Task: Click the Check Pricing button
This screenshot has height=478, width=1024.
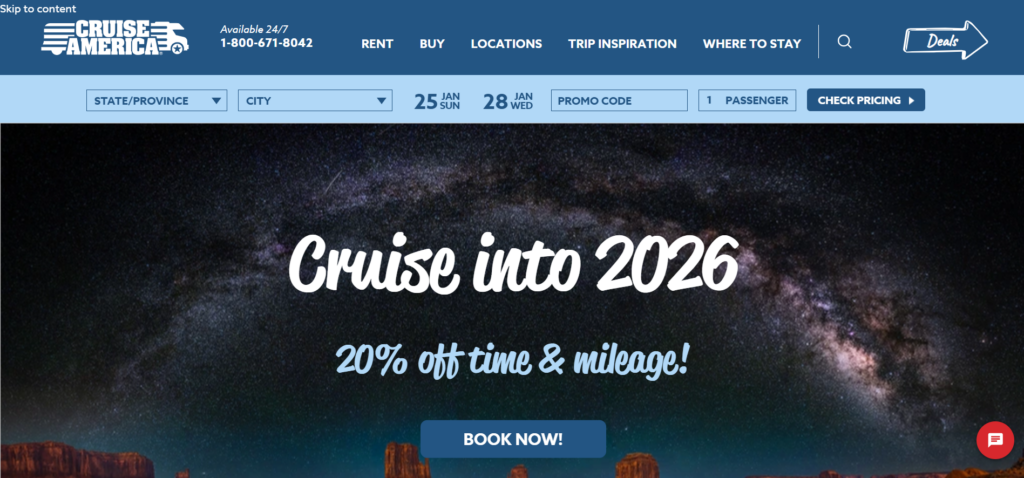Action: [866, 100]
